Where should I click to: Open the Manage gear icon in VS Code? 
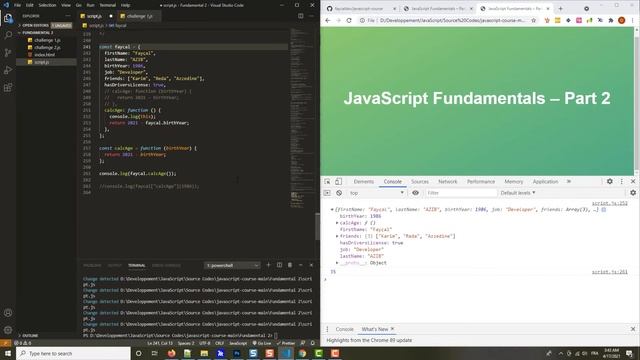point(8,330)
